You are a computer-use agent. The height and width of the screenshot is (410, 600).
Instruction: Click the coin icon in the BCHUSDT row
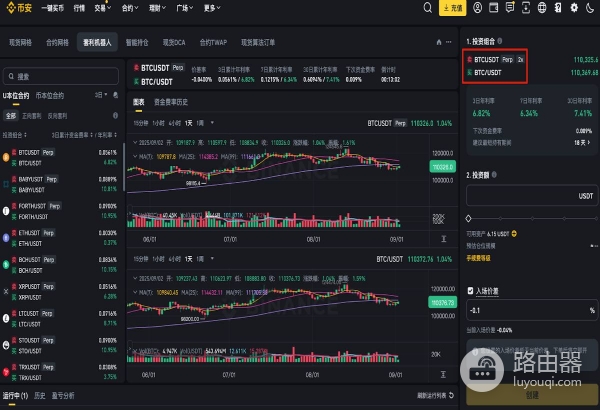point(6,265)
